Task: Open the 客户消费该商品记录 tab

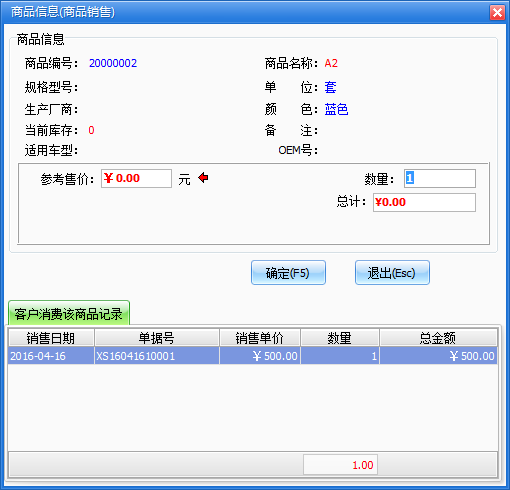Action: 69,313
